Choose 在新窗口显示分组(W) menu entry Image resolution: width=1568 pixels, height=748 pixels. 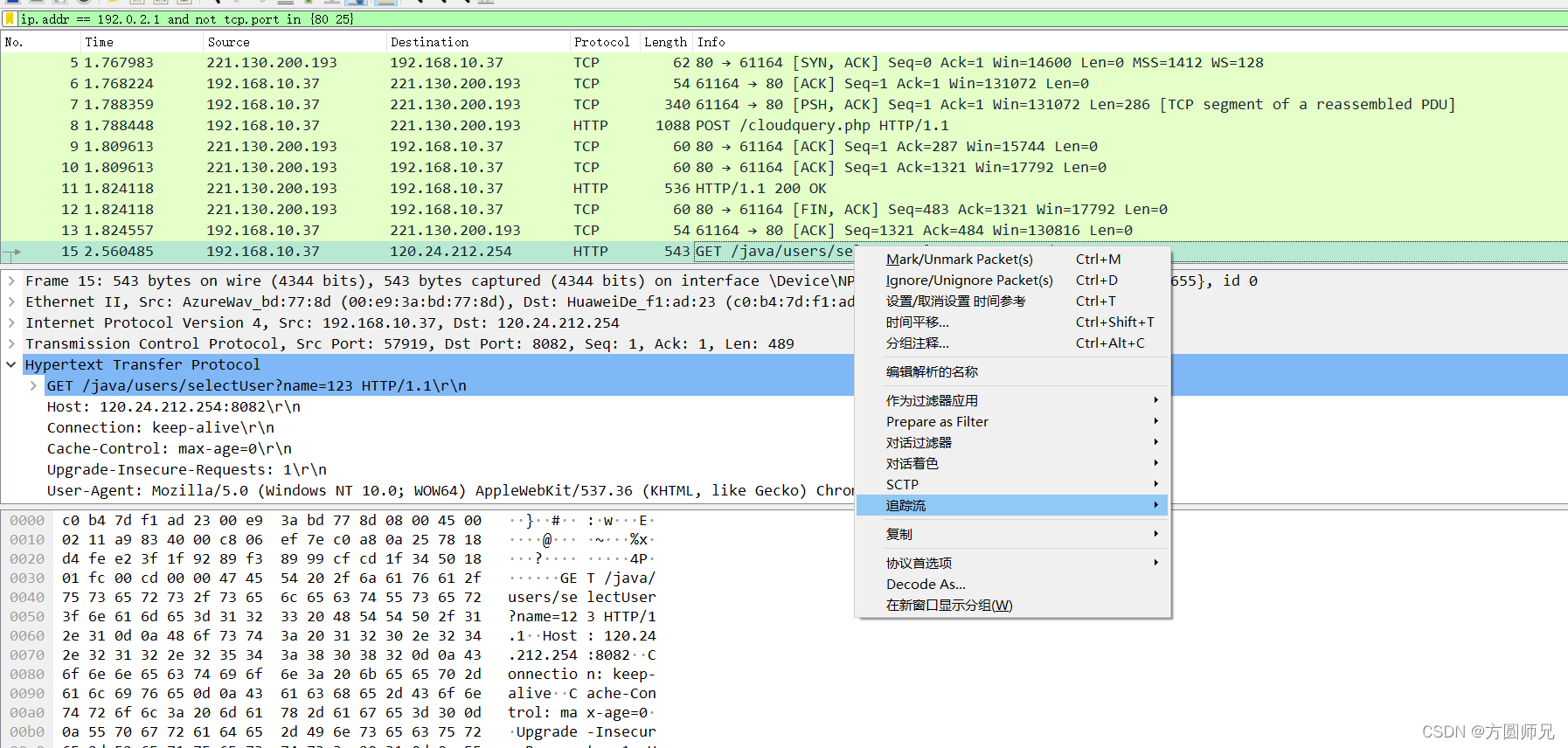pos(1013,606)
